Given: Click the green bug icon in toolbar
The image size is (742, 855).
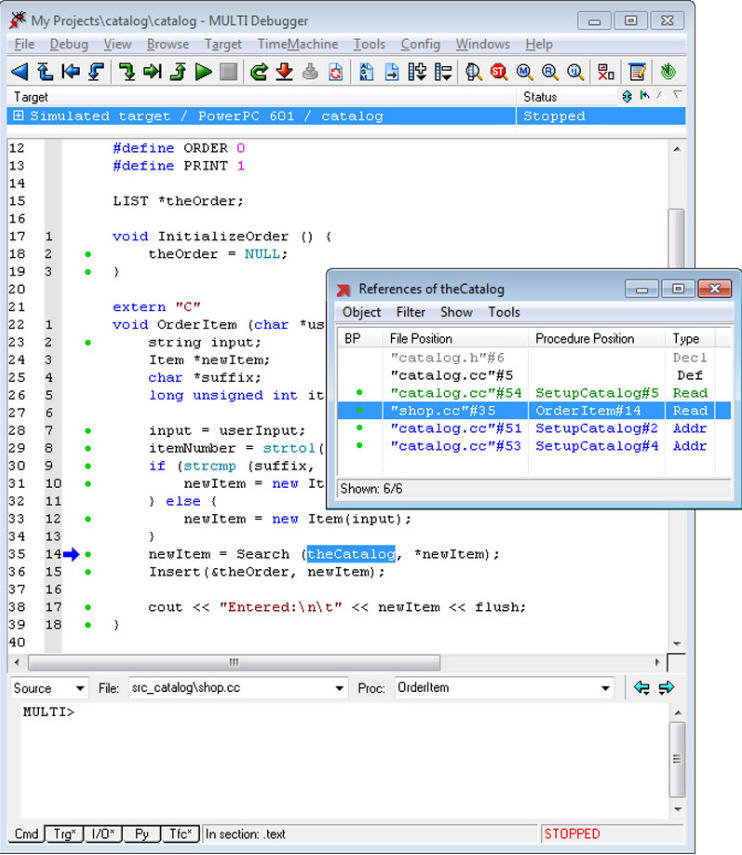Looking at the screenshot, I should 668,71.
